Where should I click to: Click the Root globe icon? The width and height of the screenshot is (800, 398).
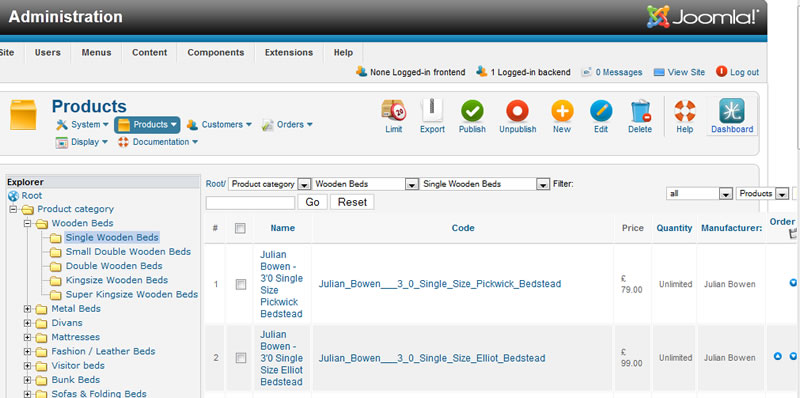[13, 196]
